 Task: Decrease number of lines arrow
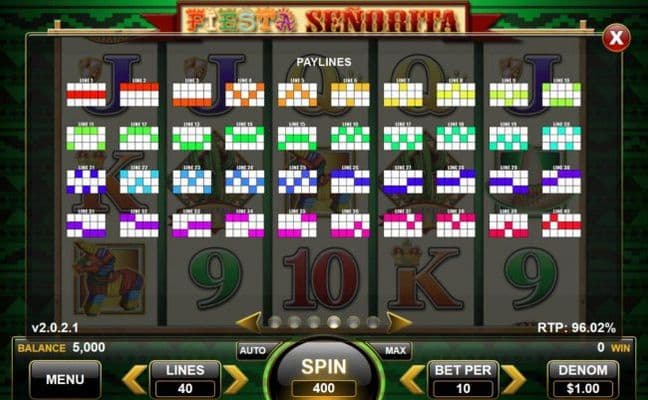tap(134, 379)
